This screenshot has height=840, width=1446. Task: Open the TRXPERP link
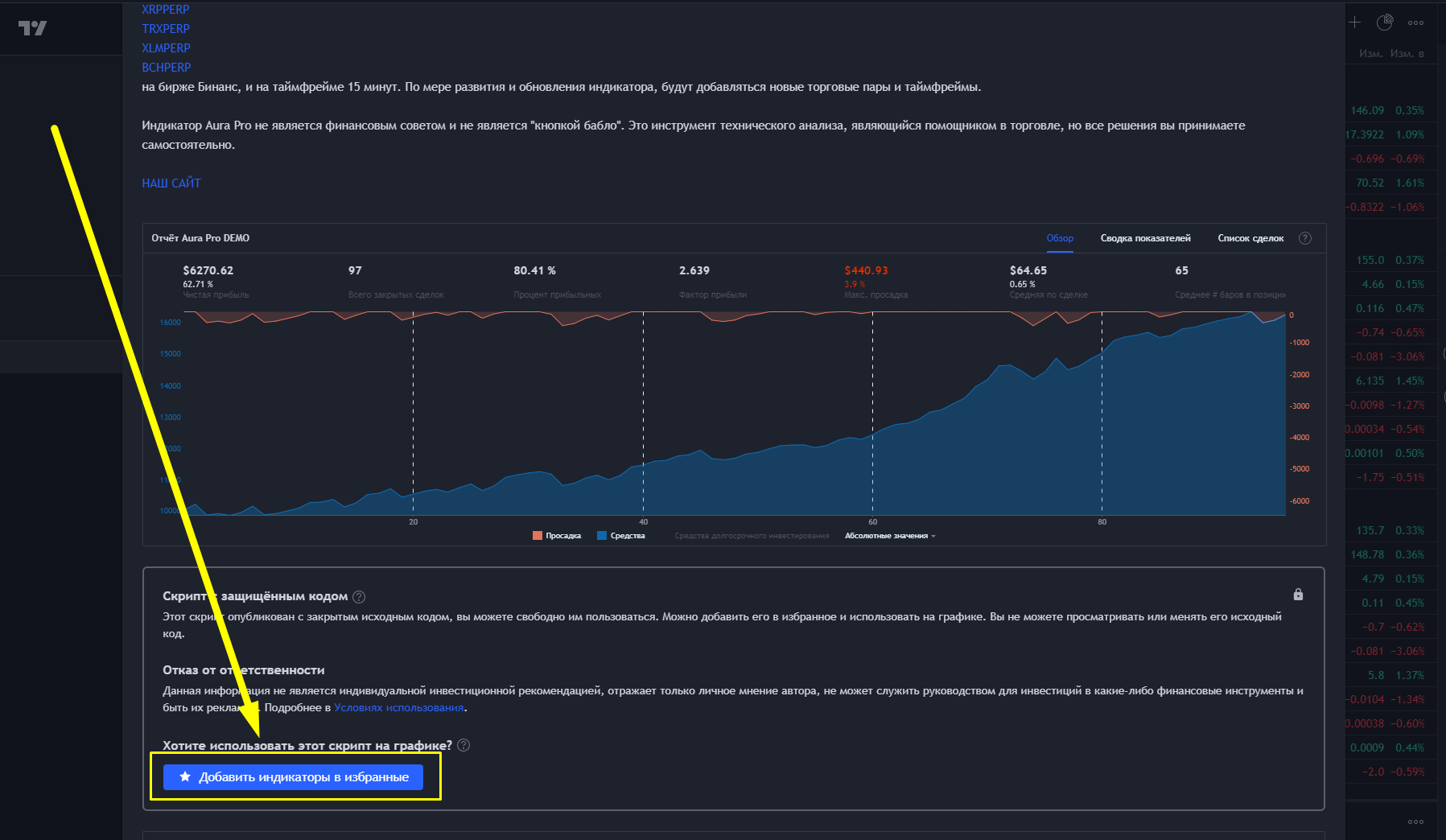(166, 29)
